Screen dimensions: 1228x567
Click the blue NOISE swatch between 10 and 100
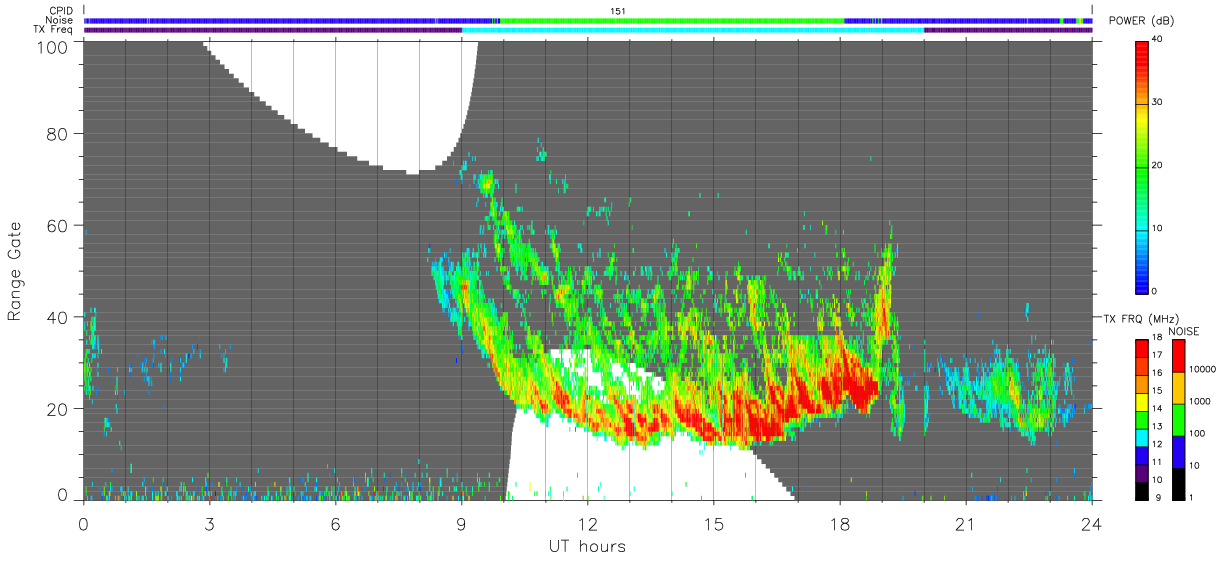click(x=1179, y=450)
